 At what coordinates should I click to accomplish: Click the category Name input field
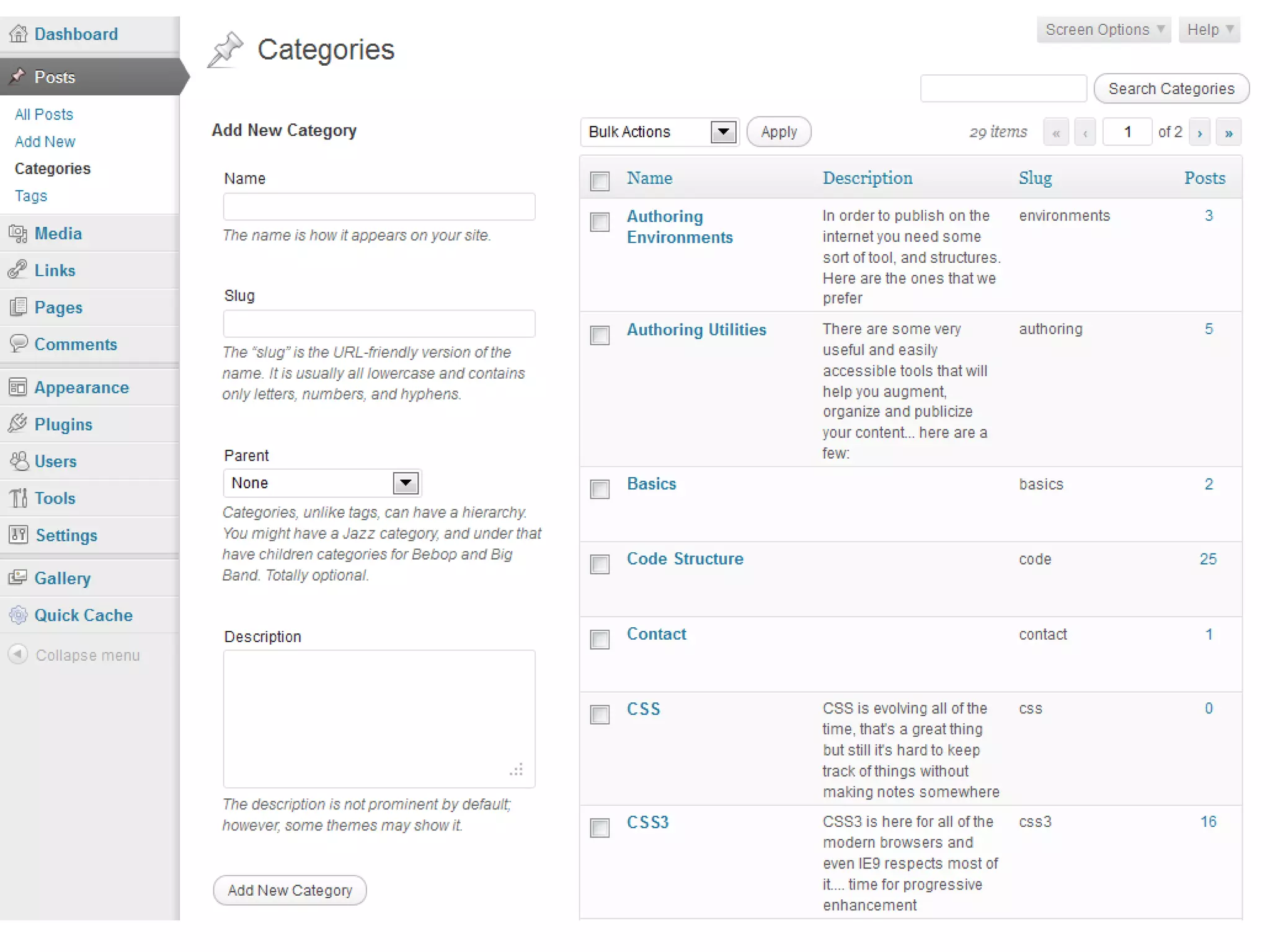[x=379, y=207]
